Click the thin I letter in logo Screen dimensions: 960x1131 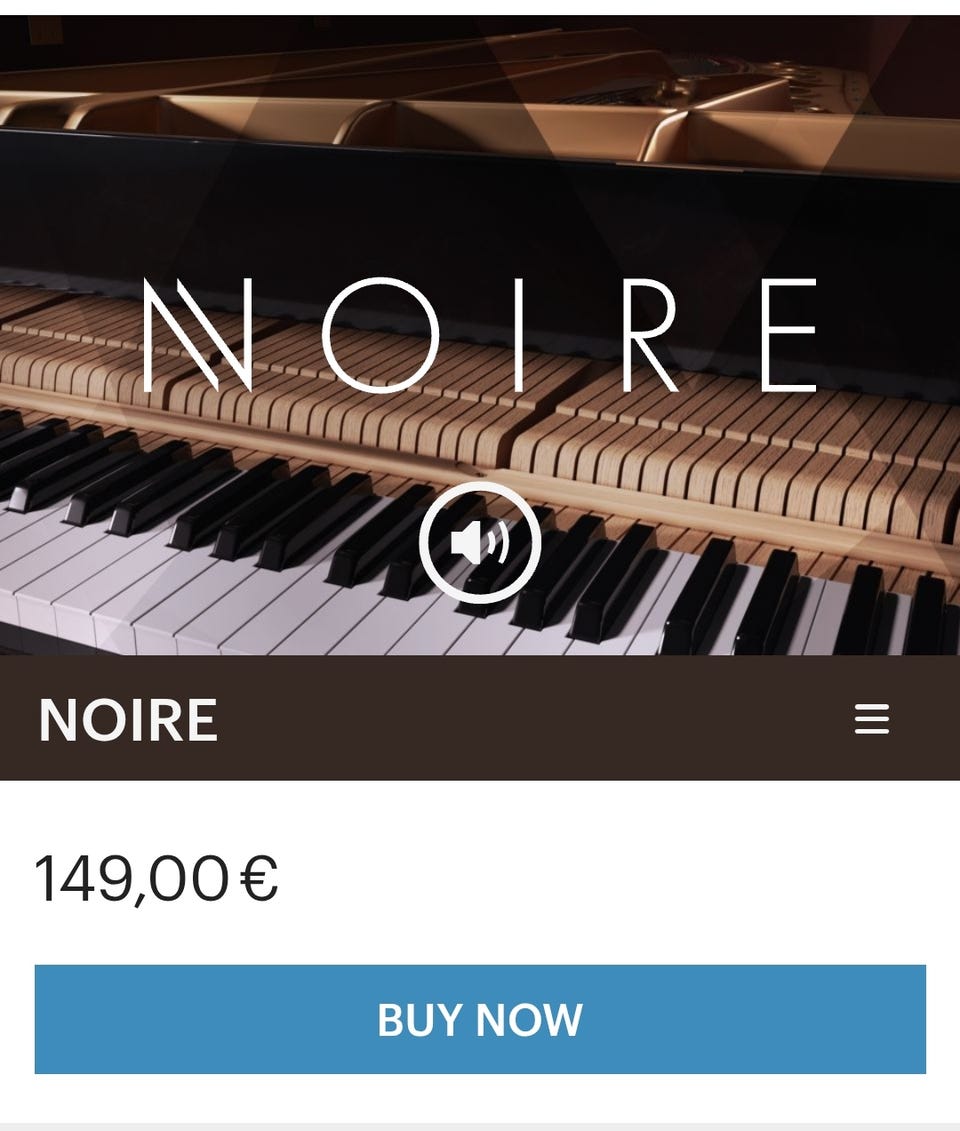tap(518, 335)
